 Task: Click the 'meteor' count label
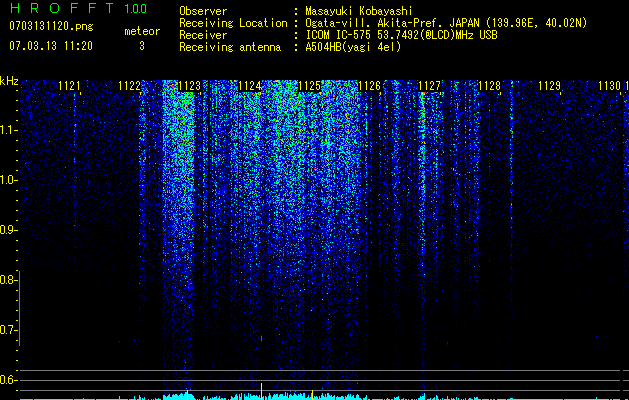point(142,31)
